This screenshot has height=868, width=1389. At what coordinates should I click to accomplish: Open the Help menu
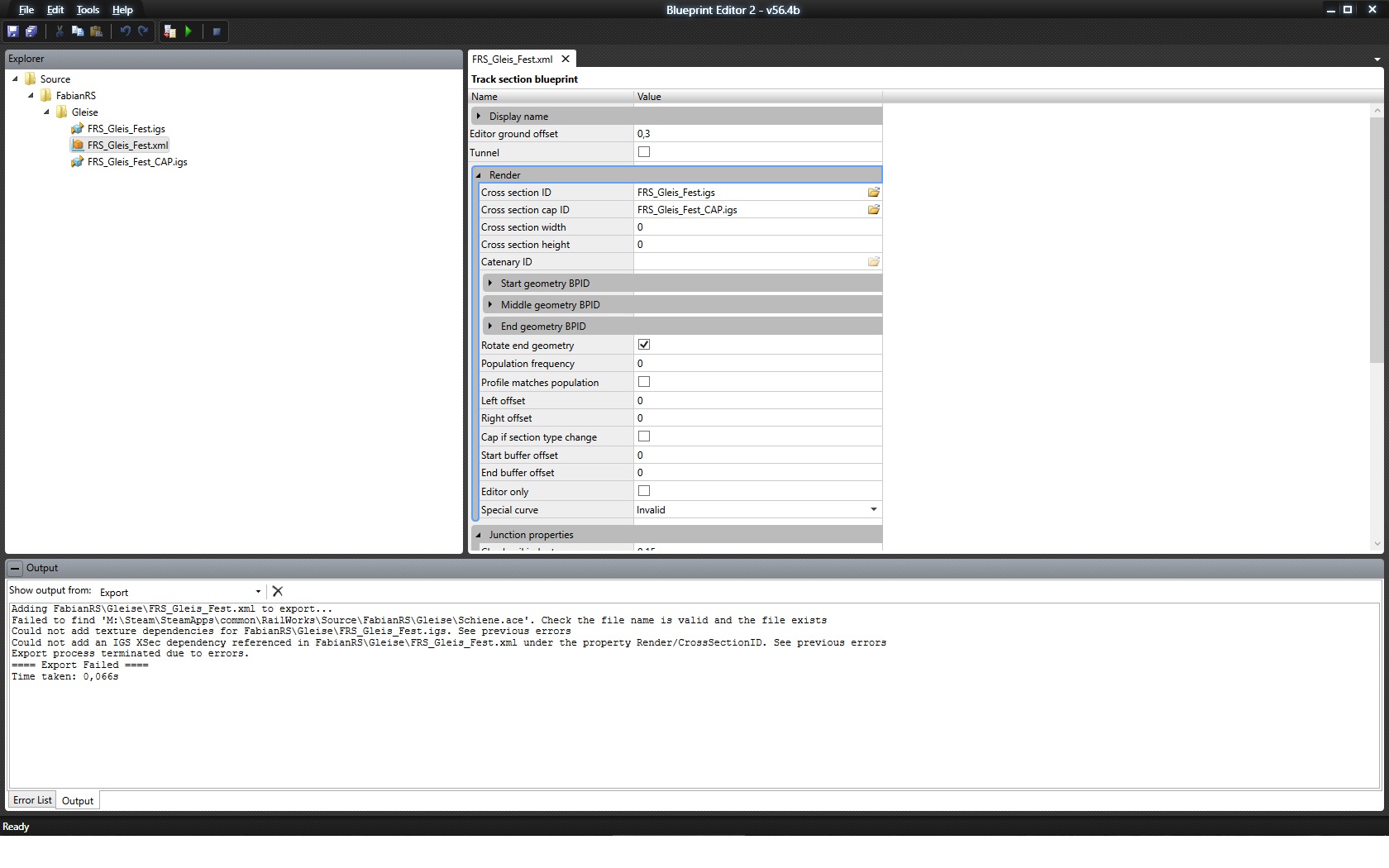122,10
